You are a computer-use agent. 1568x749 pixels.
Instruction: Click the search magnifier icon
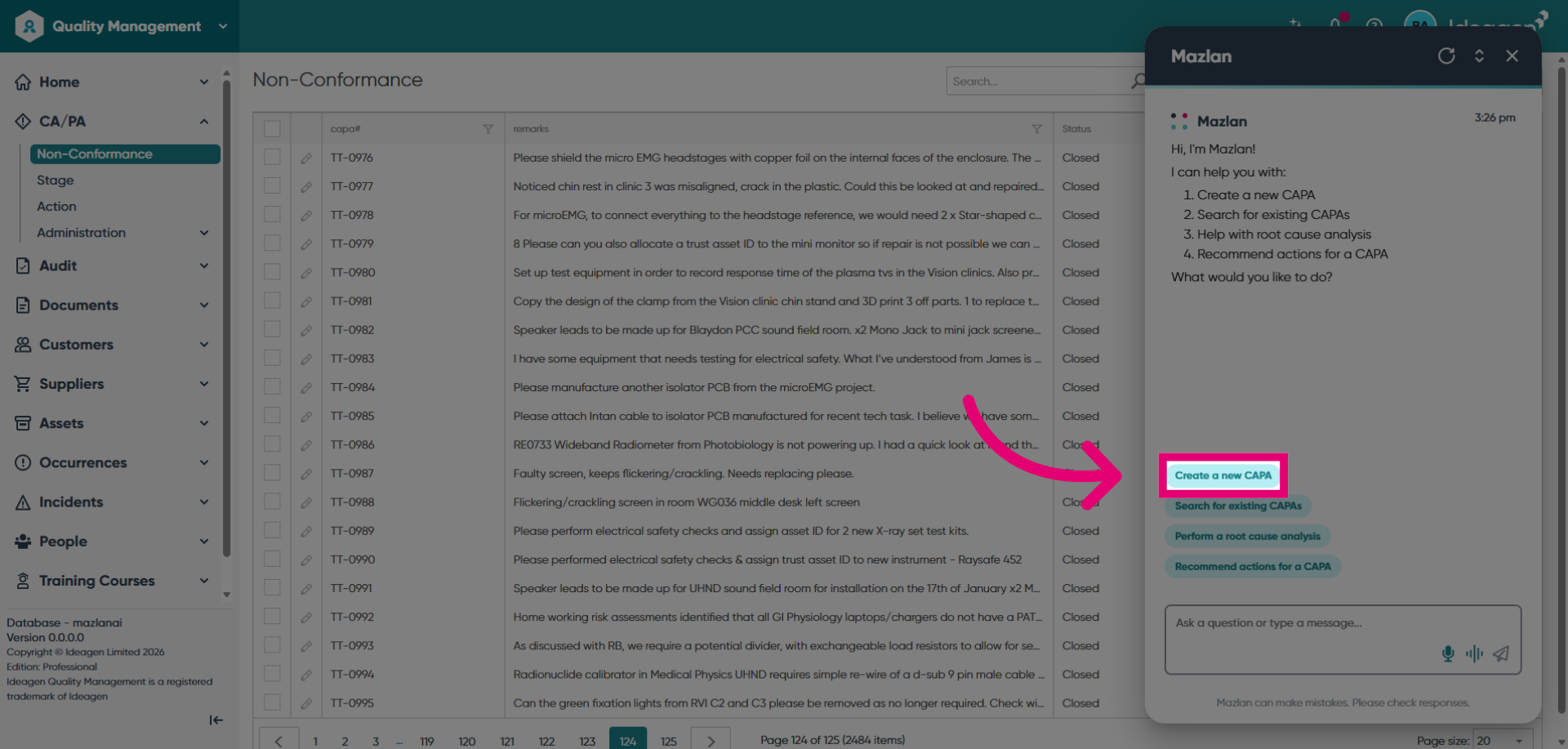click(1138, 81)
